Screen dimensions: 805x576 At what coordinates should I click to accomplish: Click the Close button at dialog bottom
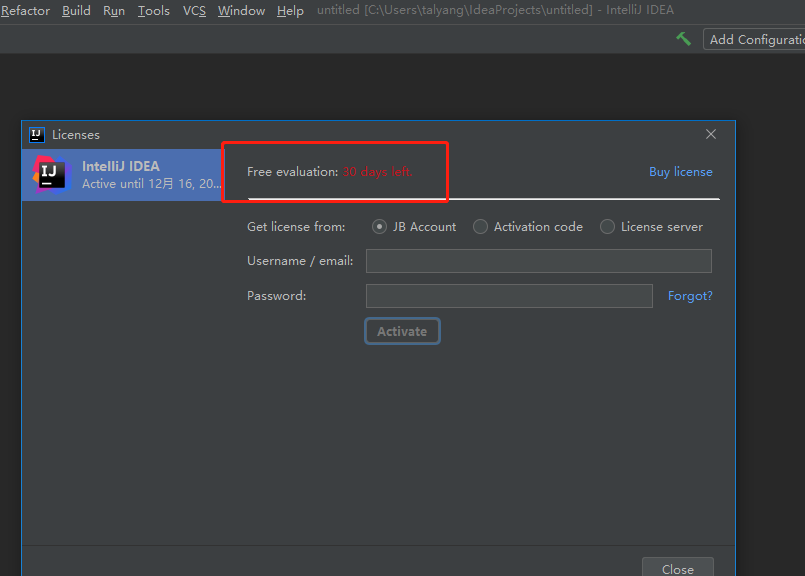pos(678,569)
